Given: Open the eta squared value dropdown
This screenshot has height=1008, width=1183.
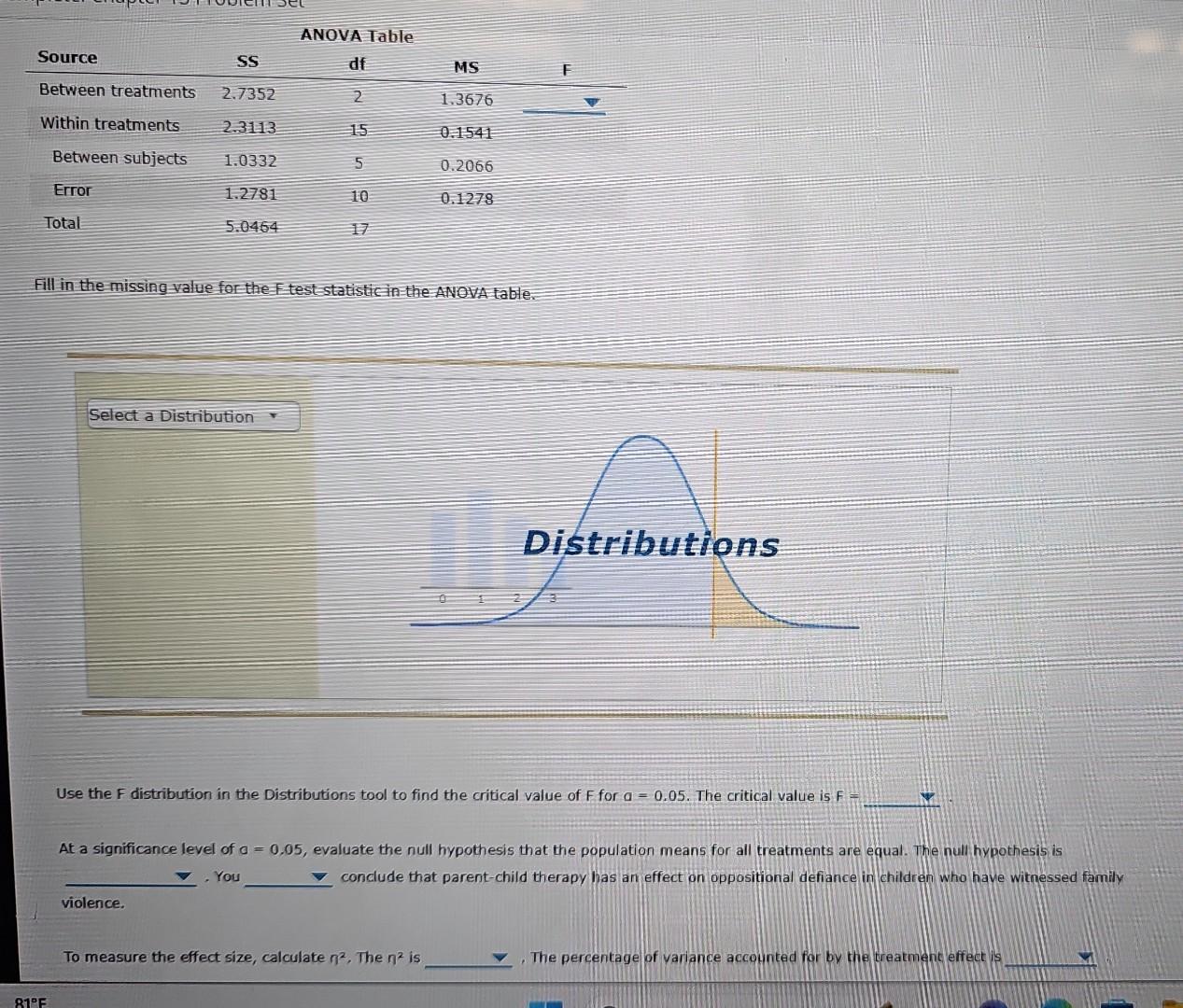Looking at the screenshot, I should (468, 958).
